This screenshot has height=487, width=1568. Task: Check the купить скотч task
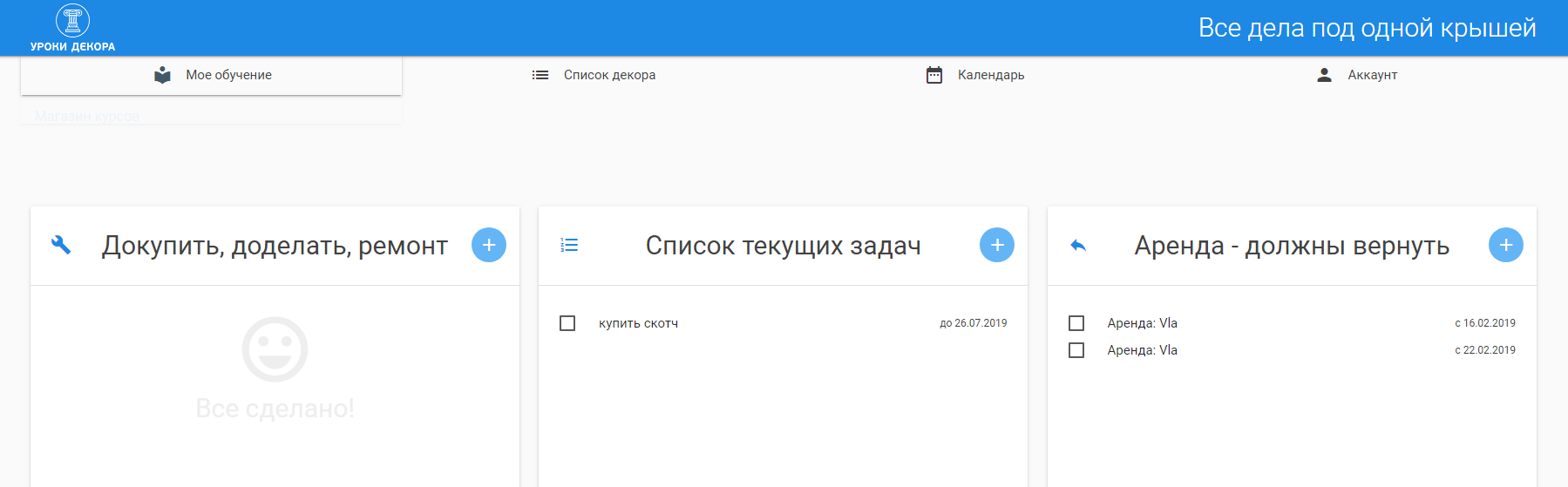click(567, 323)
